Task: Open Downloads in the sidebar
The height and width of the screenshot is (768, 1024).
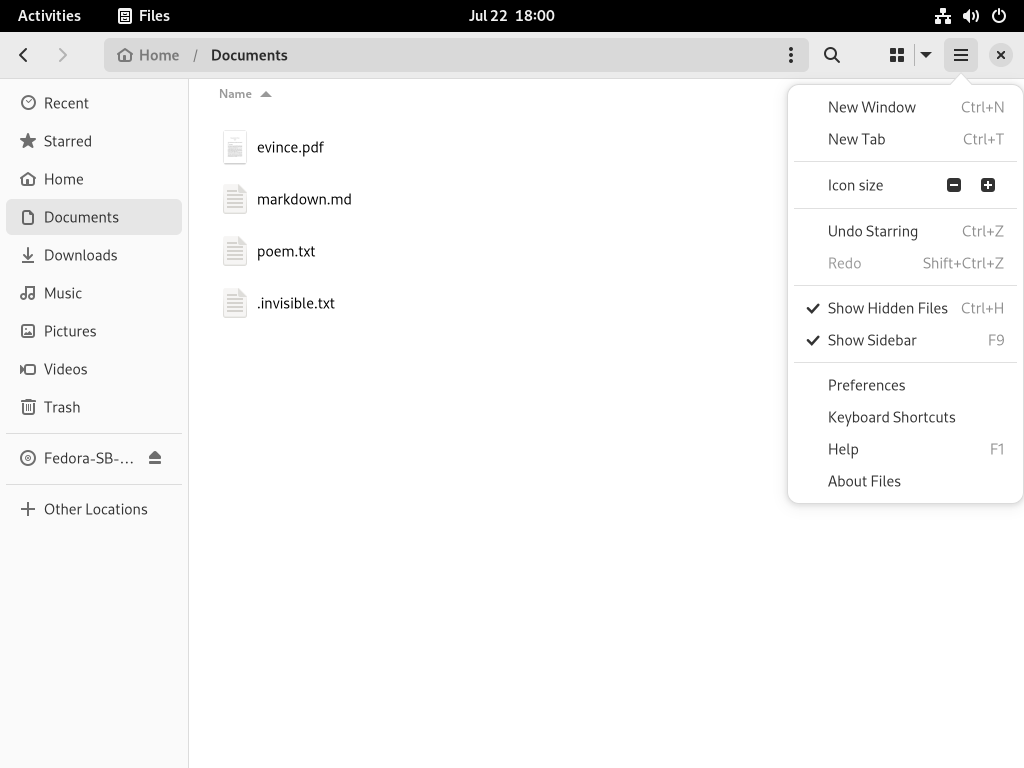Action: 94,255
